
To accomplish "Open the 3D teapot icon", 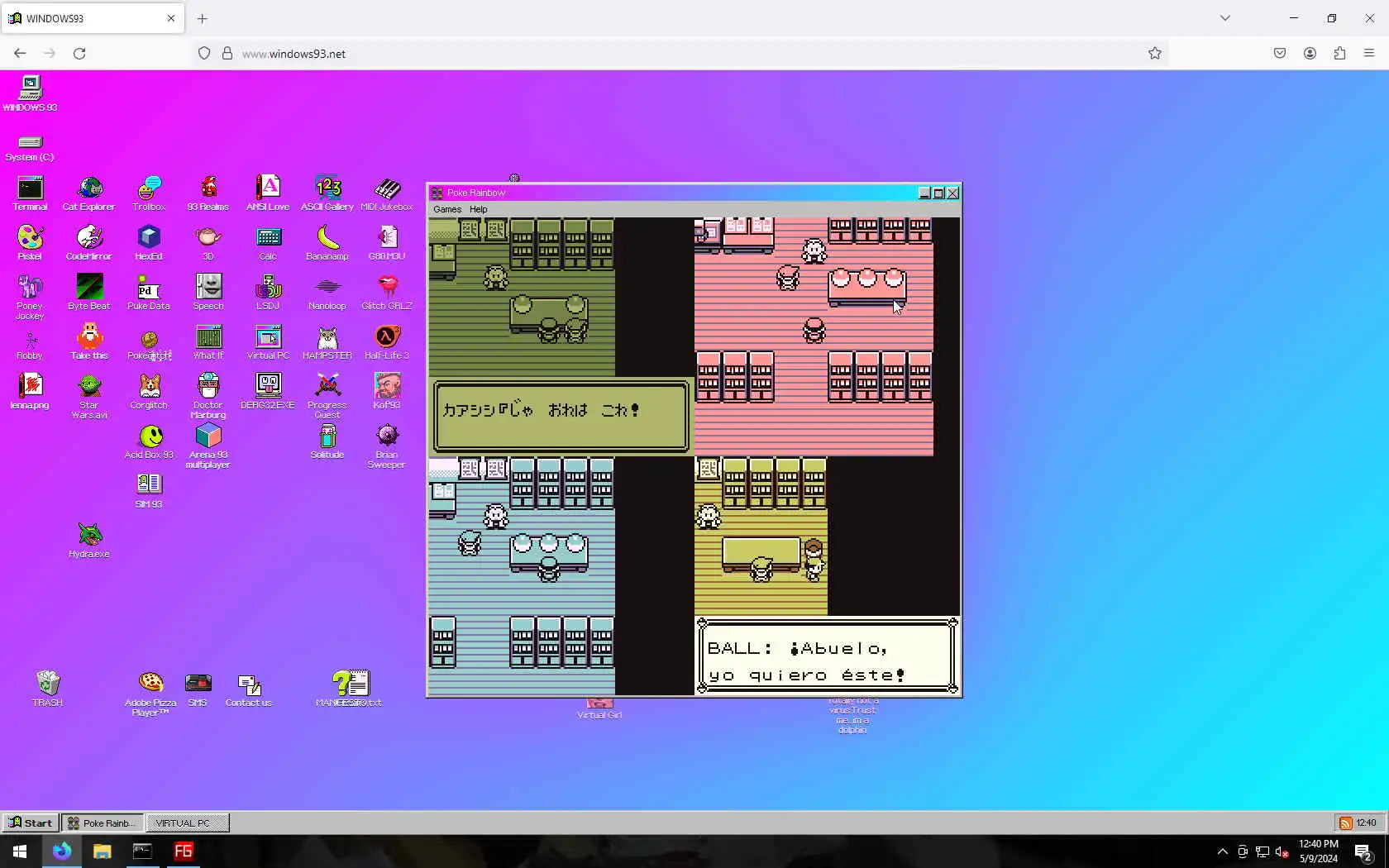I will point(208,243).
